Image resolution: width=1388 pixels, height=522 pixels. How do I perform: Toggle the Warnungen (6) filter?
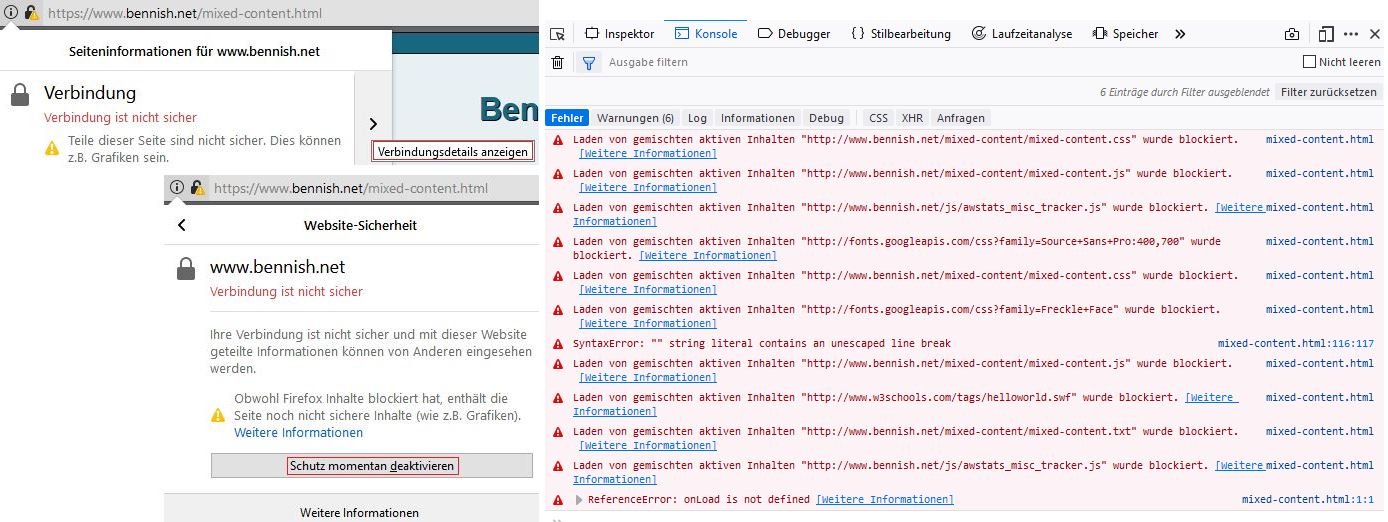point(635,118)
